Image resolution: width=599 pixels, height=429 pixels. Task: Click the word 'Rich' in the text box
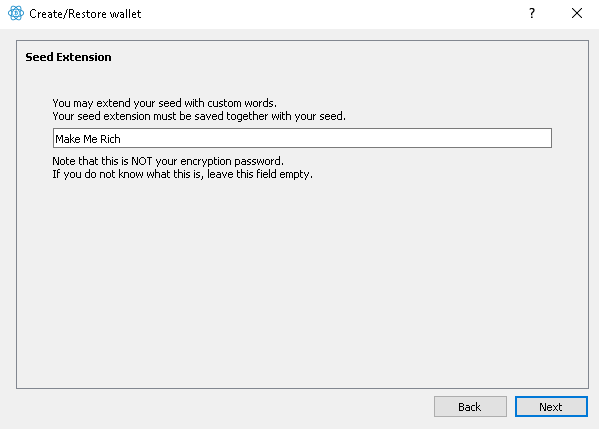coord(110,139)
